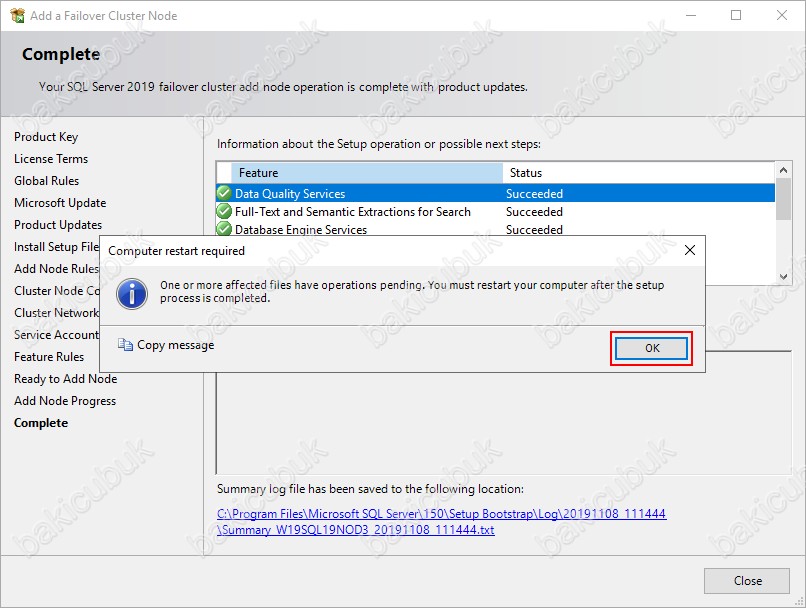The width and height of the screenshot is (806, 608).
Task: Click the Status column header
Action: (x=638, y=173)
